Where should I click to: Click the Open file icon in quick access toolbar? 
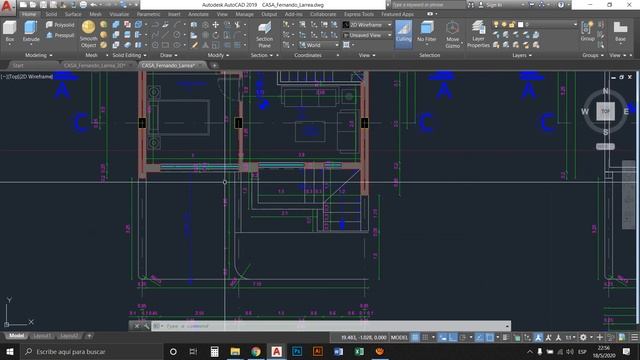pyautogui.click(x=33, y=5)
